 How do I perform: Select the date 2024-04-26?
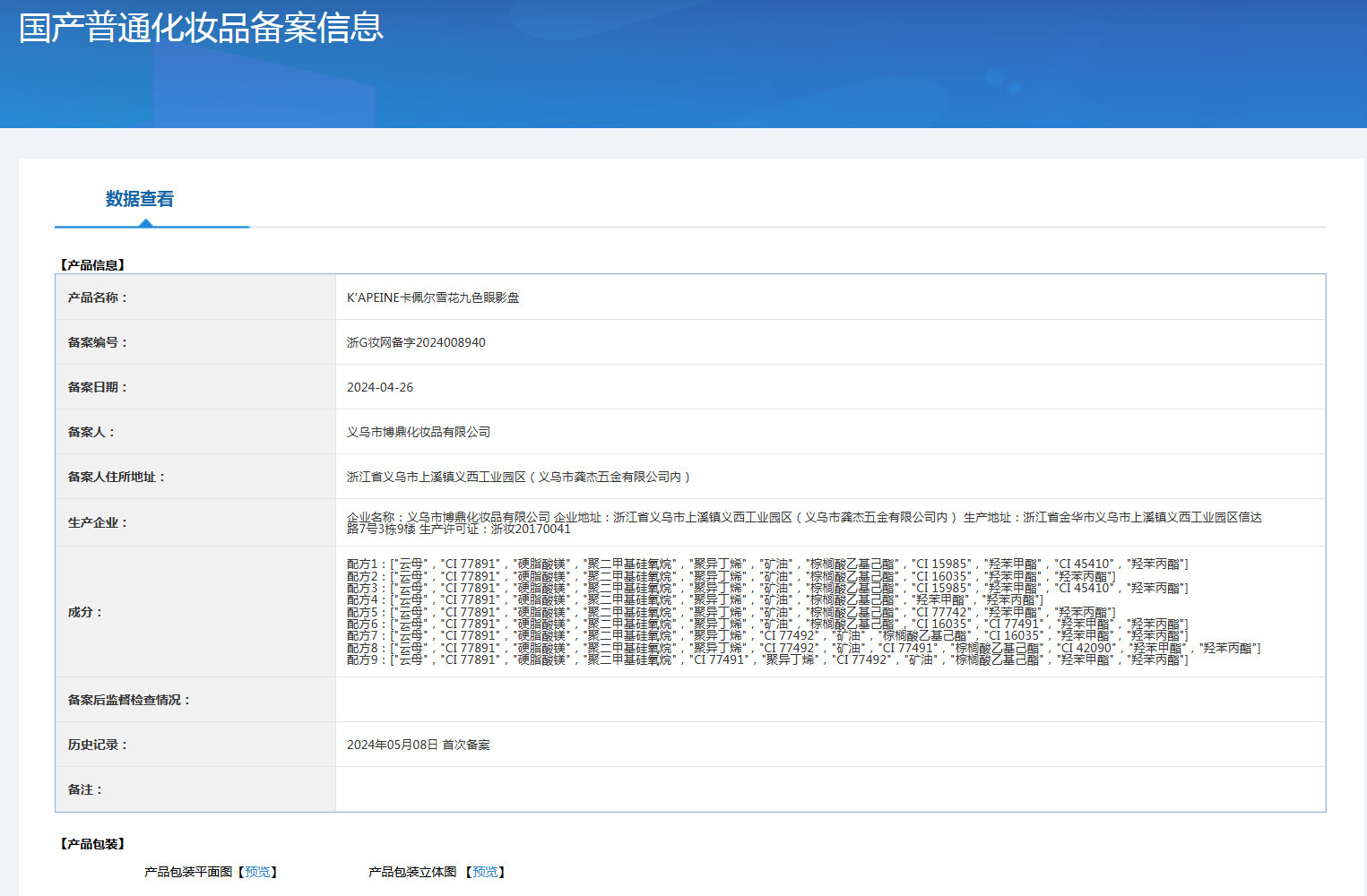(x=380, y=387)
